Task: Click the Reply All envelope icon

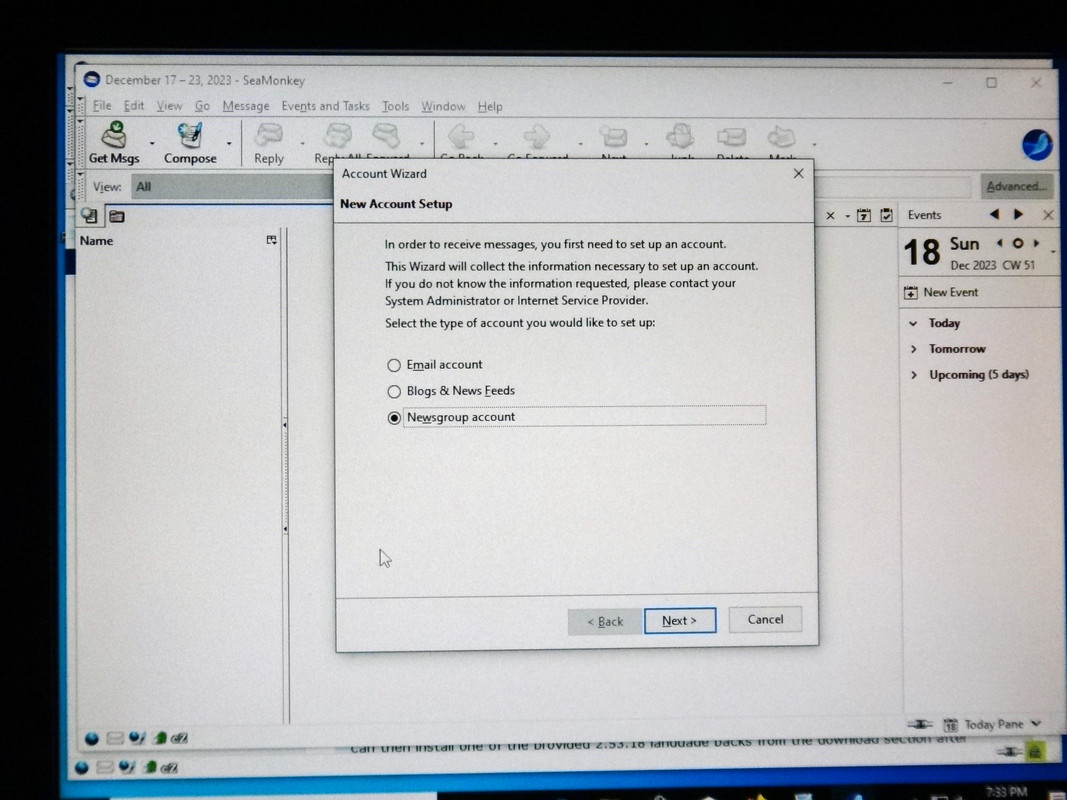Action: 338,135
